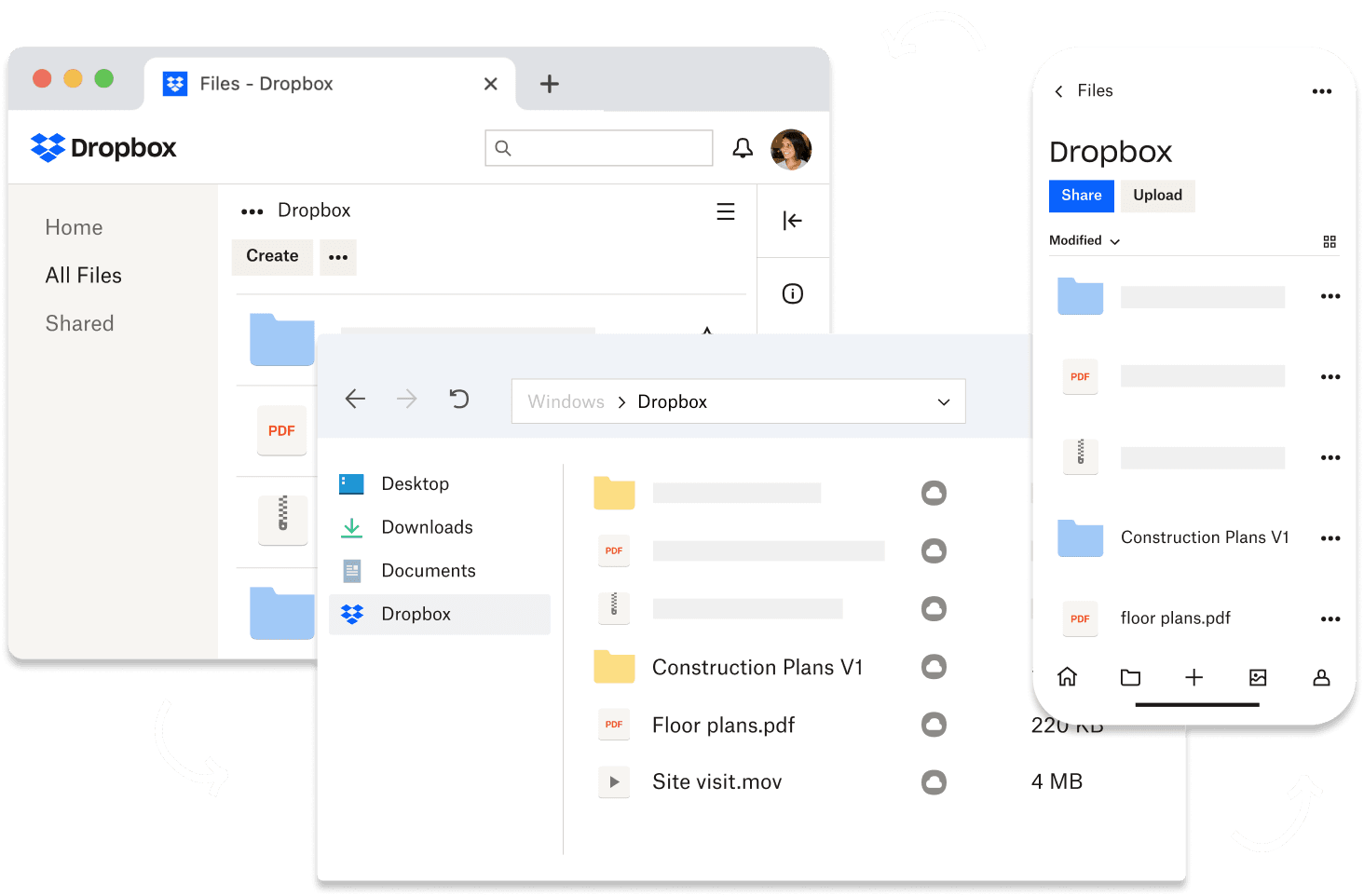This screenshot has width=1364, height=896.
Task: Click the Create button in the web window
Action: [272, 256]
